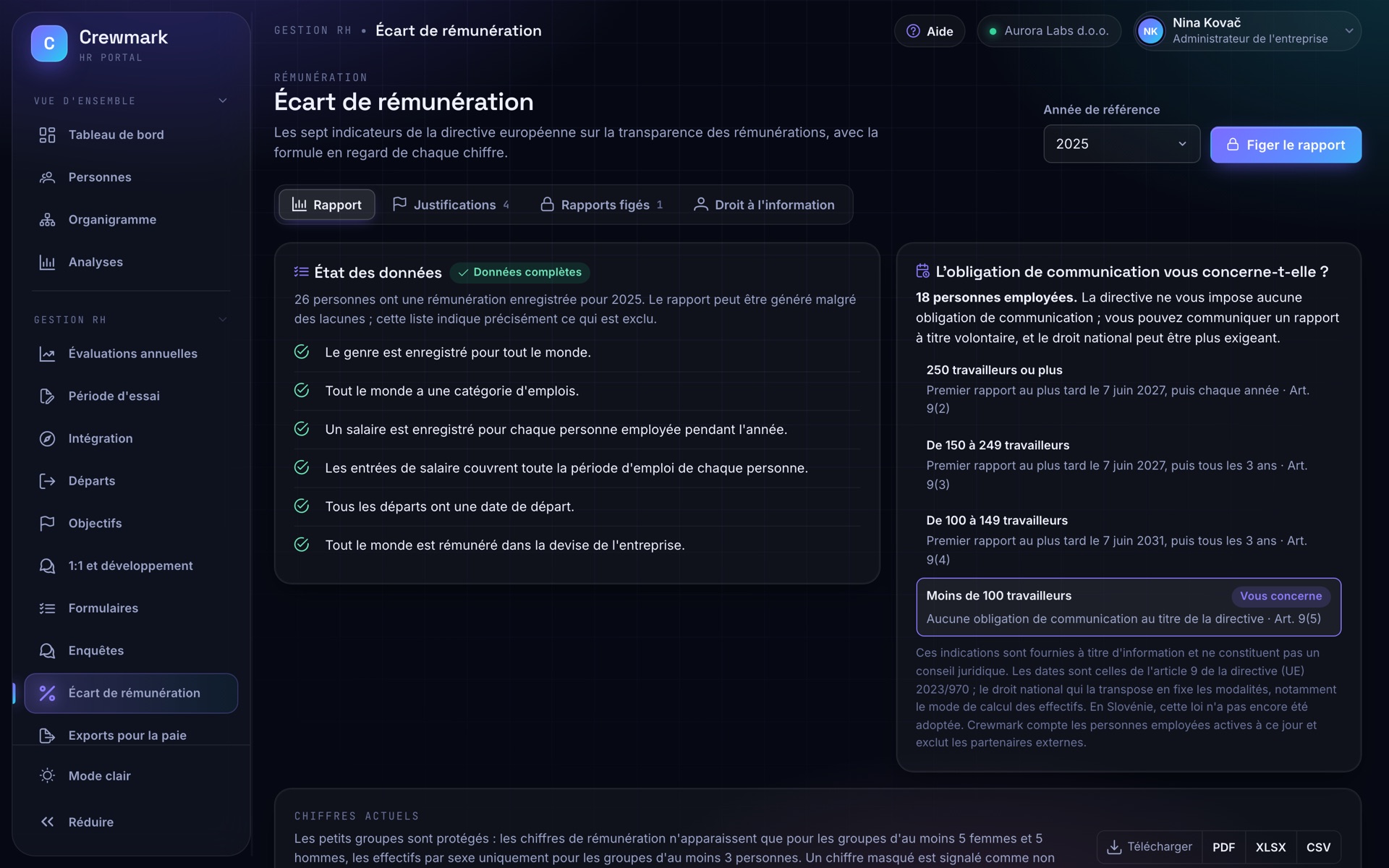Screen dimensions: 1389x868
Task: Click 'Le genre est enregistré pour tout le monde.'
Action: [x=458, y=352]
